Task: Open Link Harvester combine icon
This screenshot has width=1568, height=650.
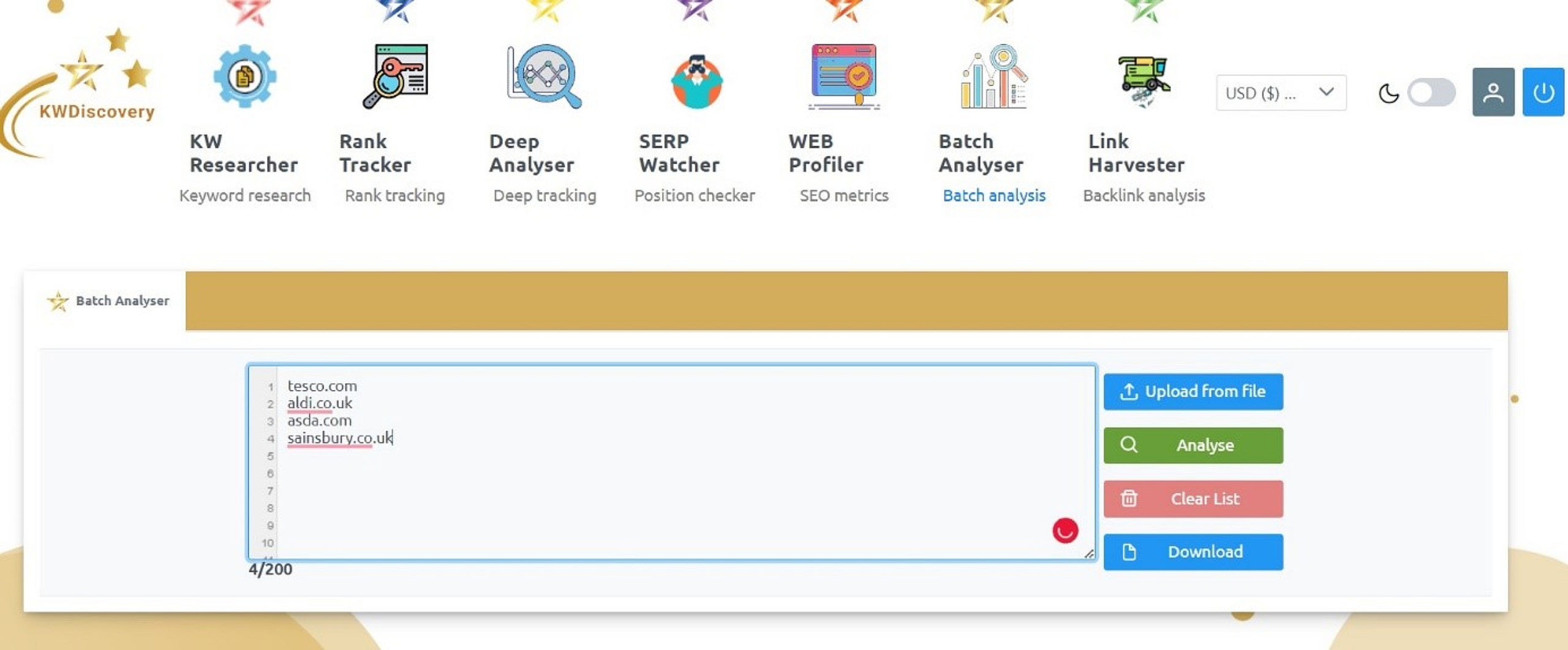Action: [x=1144, y=81]
